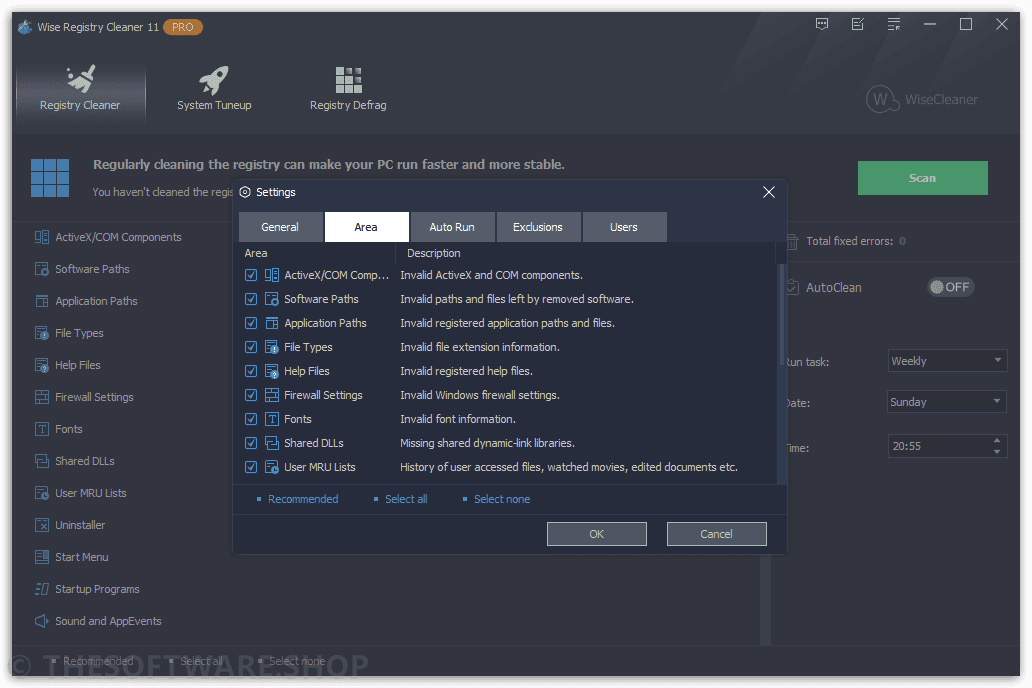Uncheck Software Paths checkbox in Settings
Image resolution: width=1032 pixels, height=688 pixels.
(x=251, y=299)
